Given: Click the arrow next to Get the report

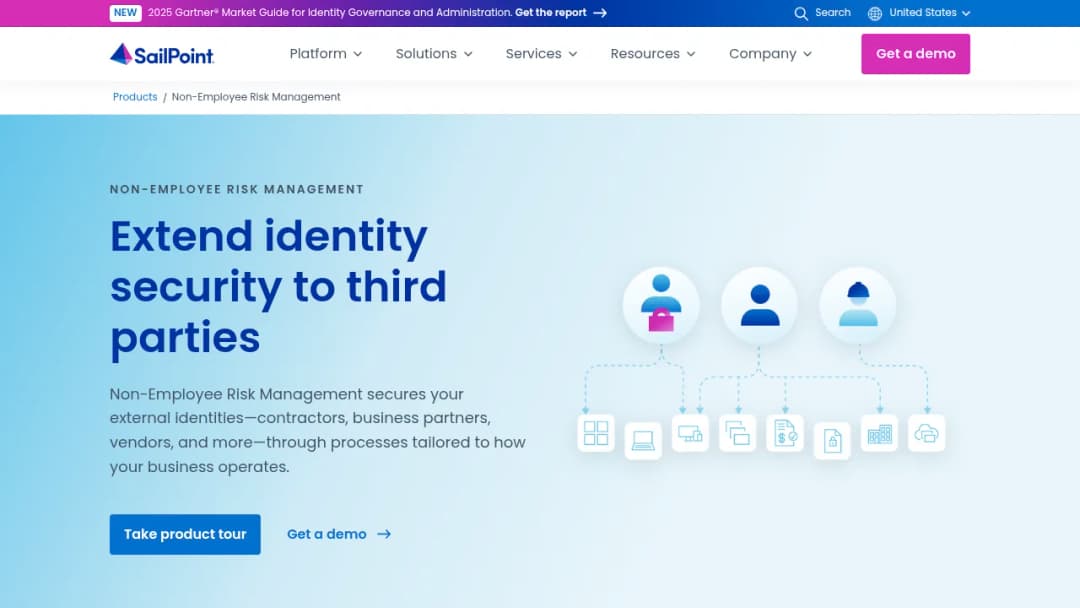Looking at the screenshot, I should [600, 13].
